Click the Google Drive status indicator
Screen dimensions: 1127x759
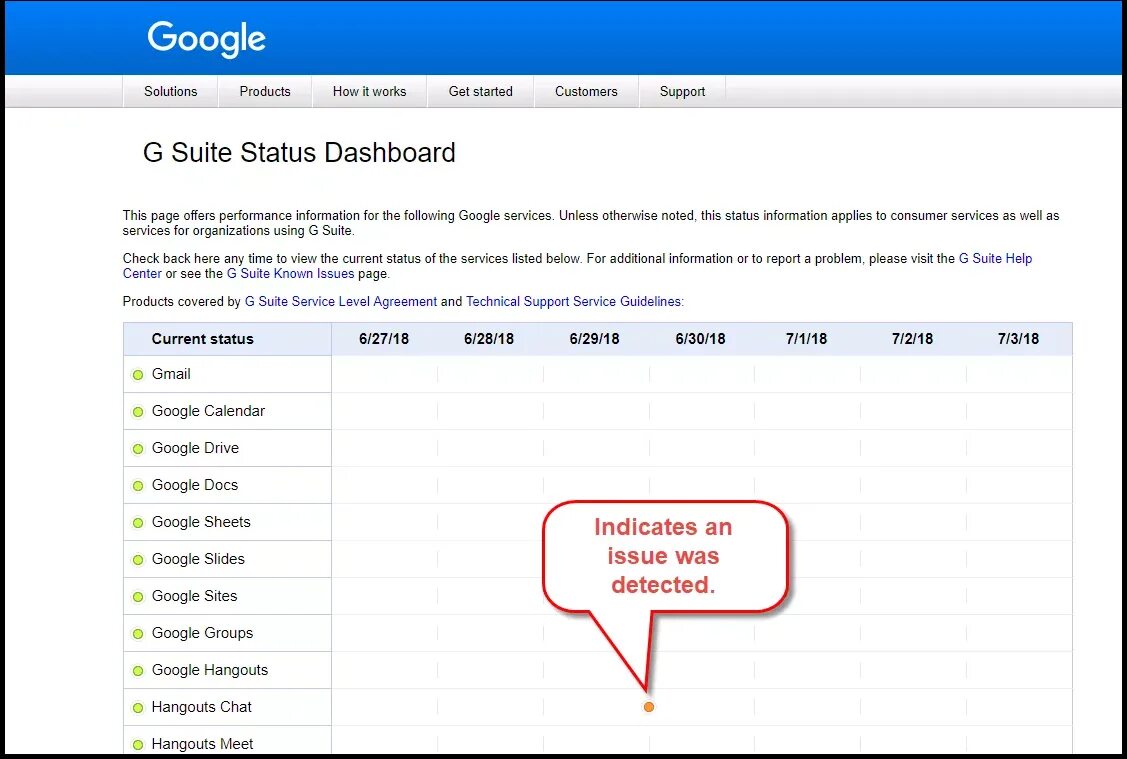(x=139, y=448)
